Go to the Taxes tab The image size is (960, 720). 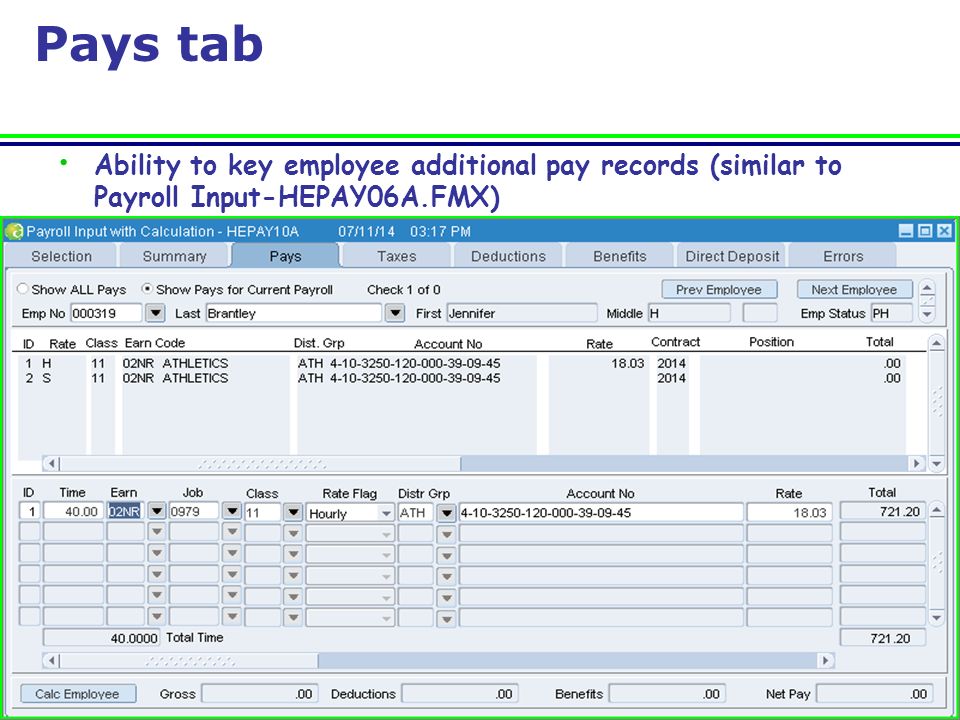397,257
